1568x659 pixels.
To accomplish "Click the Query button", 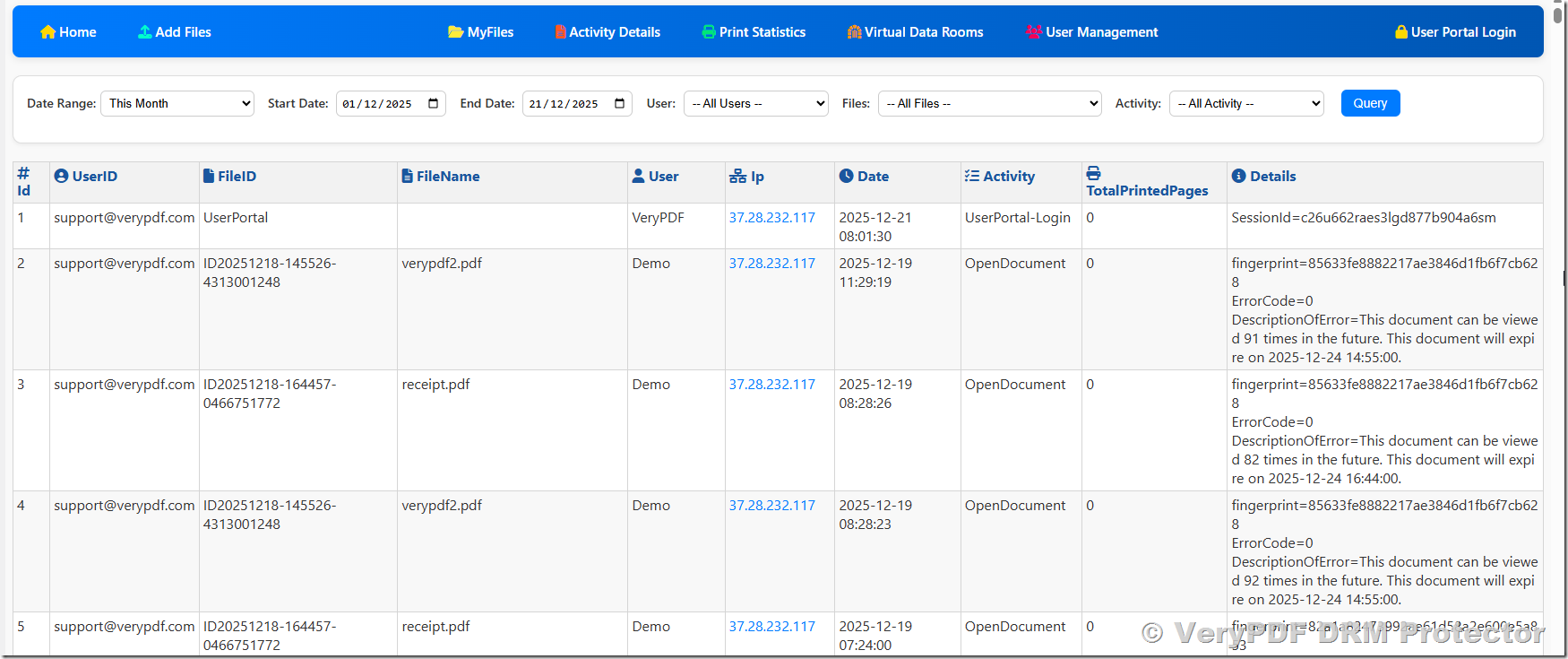I will [1370, 103].
